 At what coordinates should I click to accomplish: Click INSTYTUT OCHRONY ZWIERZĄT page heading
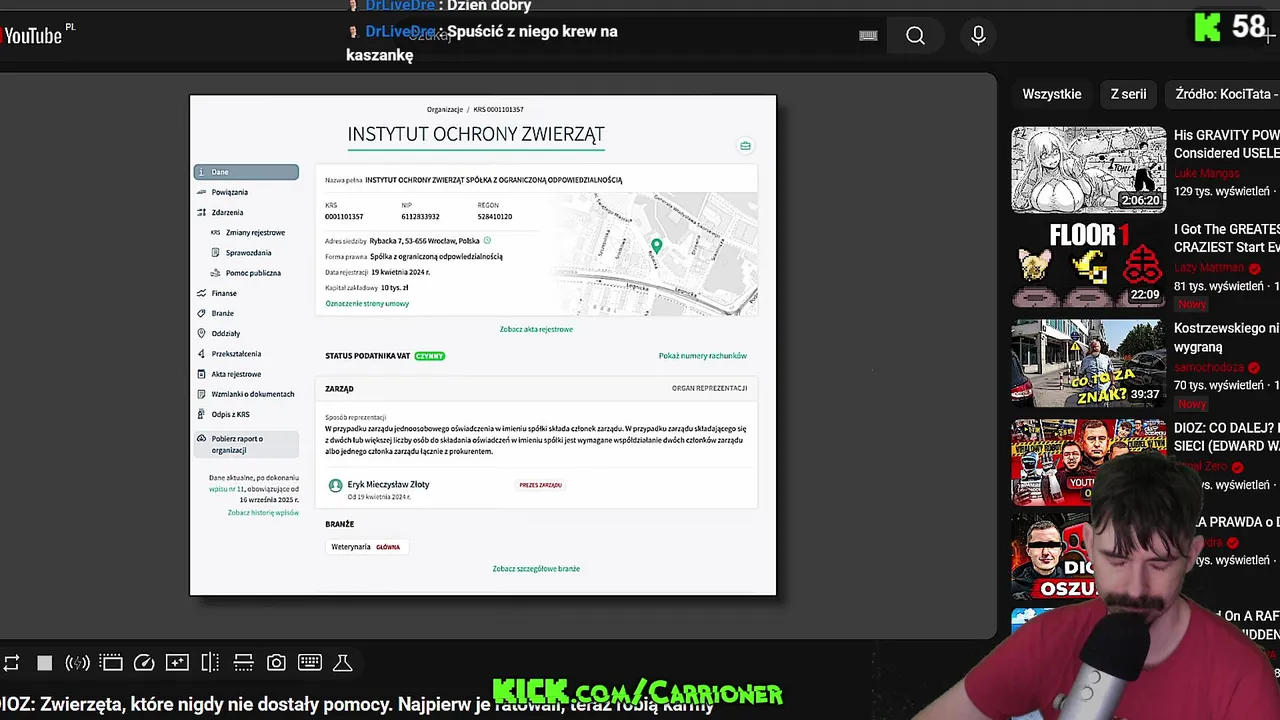(476, 134)
